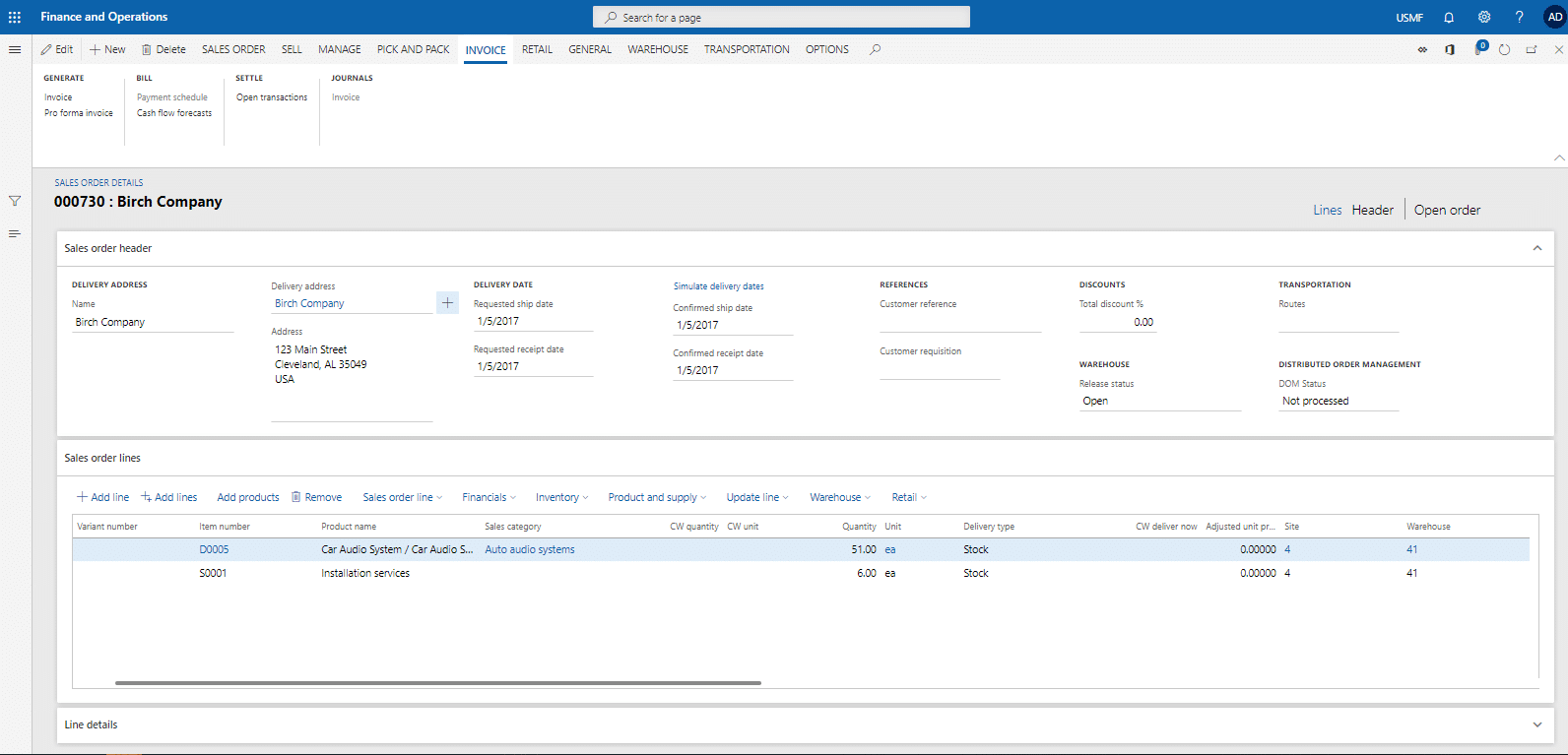Switch to the WAREHOUSE ribbon tab
Screen dimensions: 1568x755
pyautogui.click(x=658, y=49)
